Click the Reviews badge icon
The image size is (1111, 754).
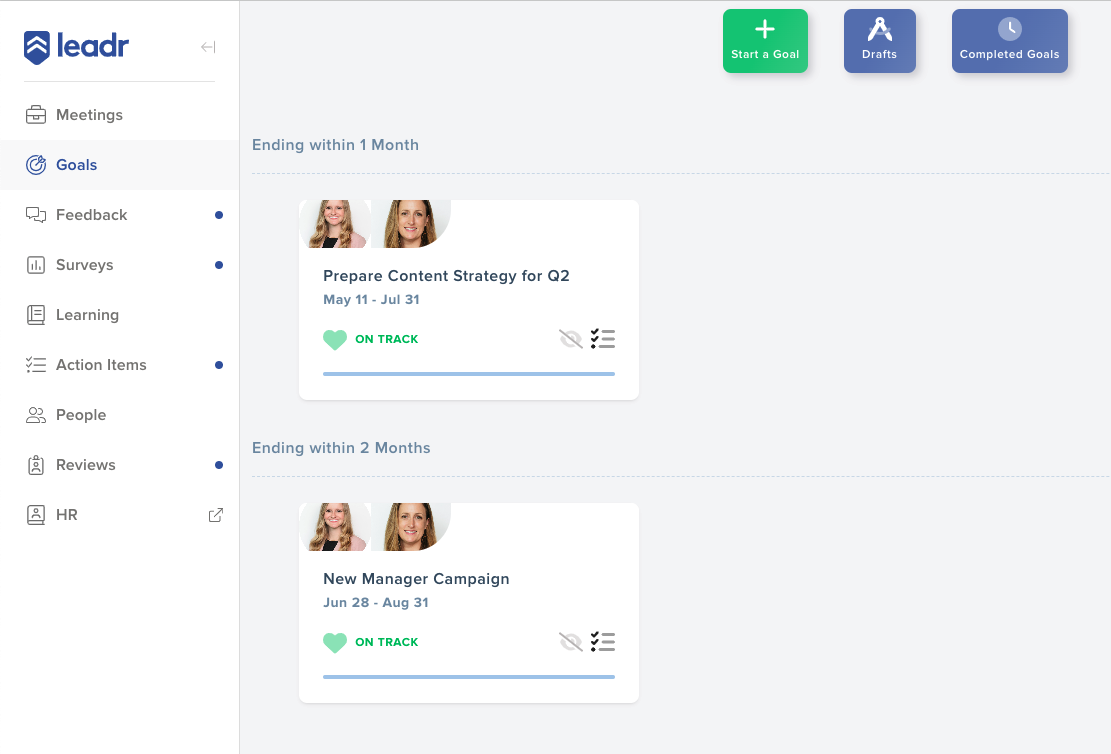pyautogui.click(x=36, y=465)
